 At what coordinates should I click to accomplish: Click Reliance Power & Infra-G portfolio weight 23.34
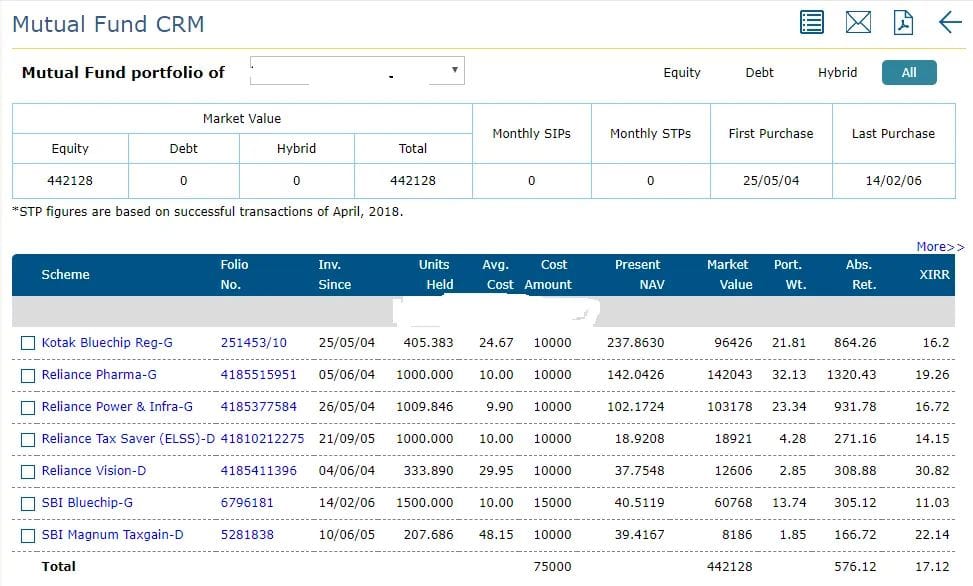[789, 407]
